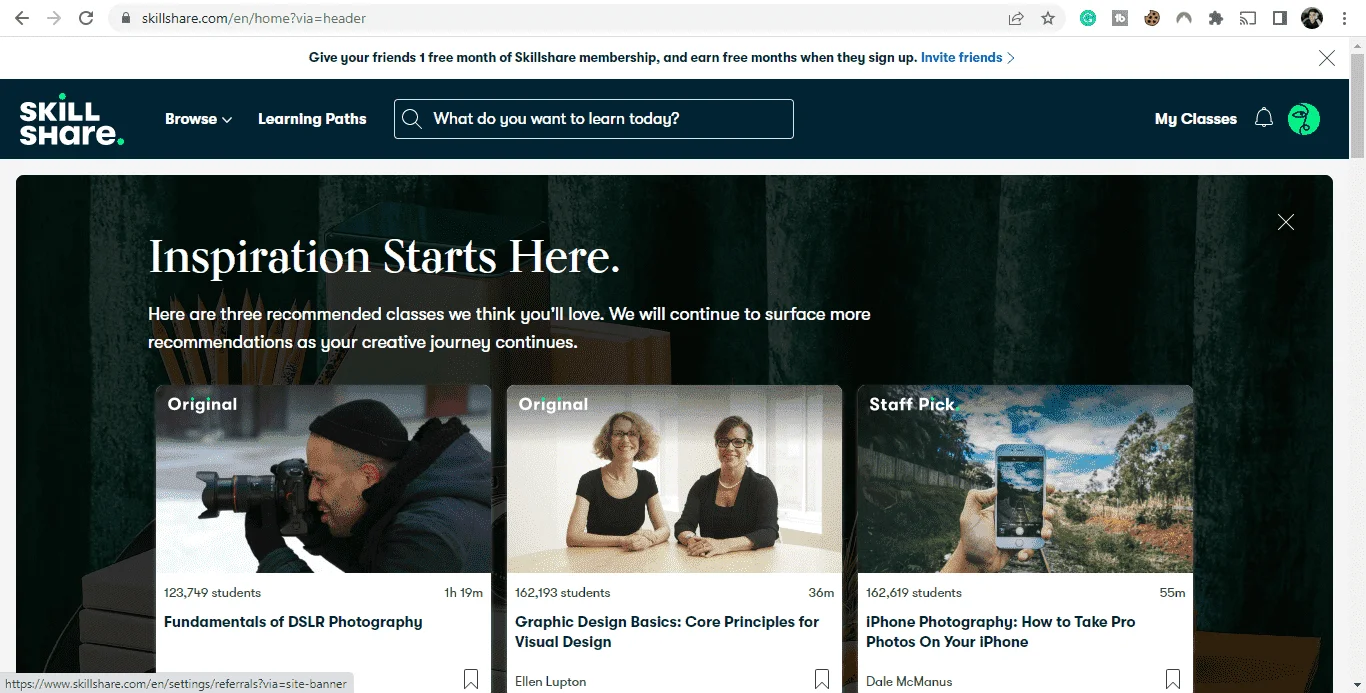The width and height of the screenshot is (1366, 693).
Task: Go forward in browser history
Action: [x=54, y=18]
